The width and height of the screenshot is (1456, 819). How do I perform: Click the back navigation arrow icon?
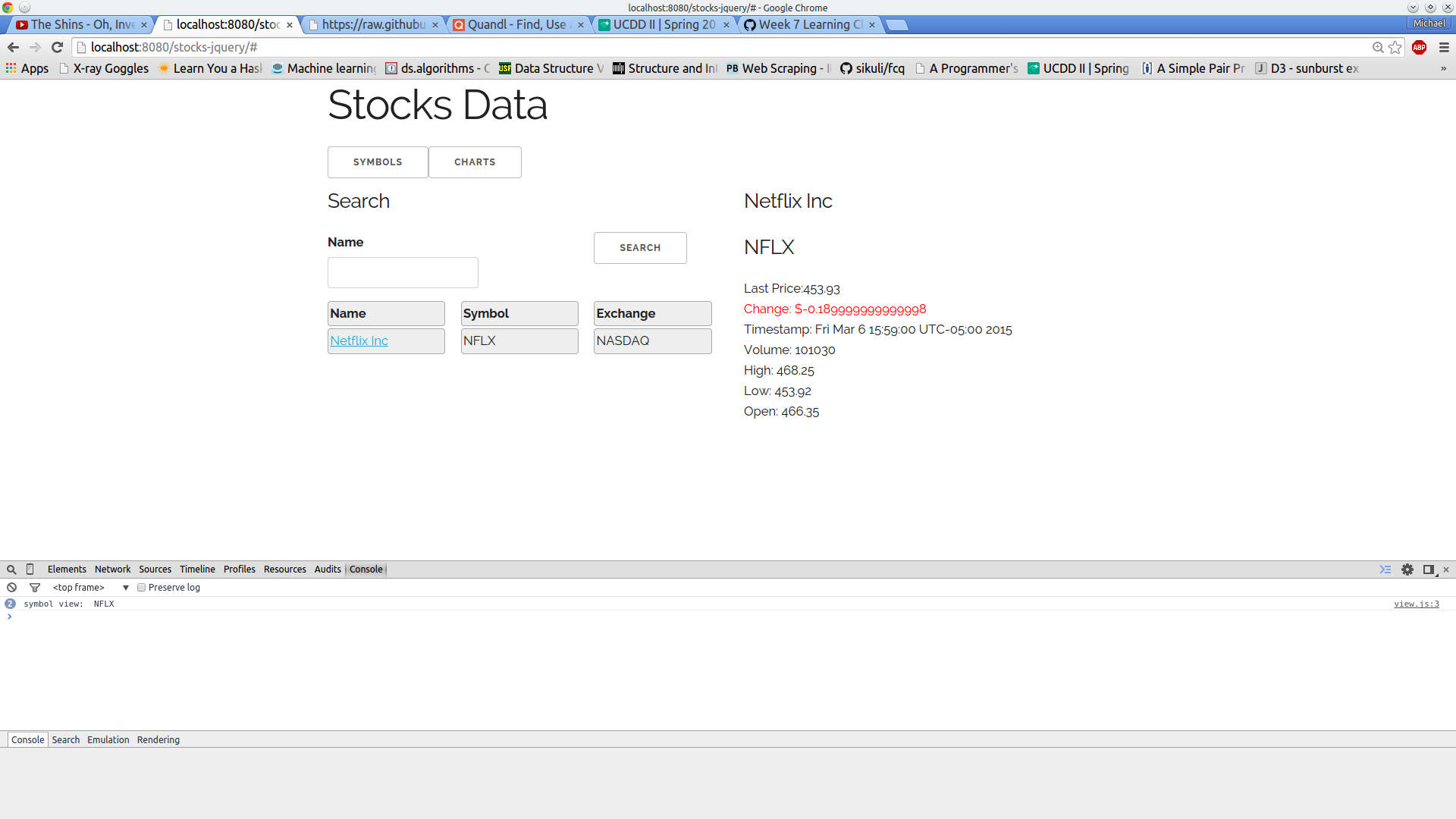point(13,46)
